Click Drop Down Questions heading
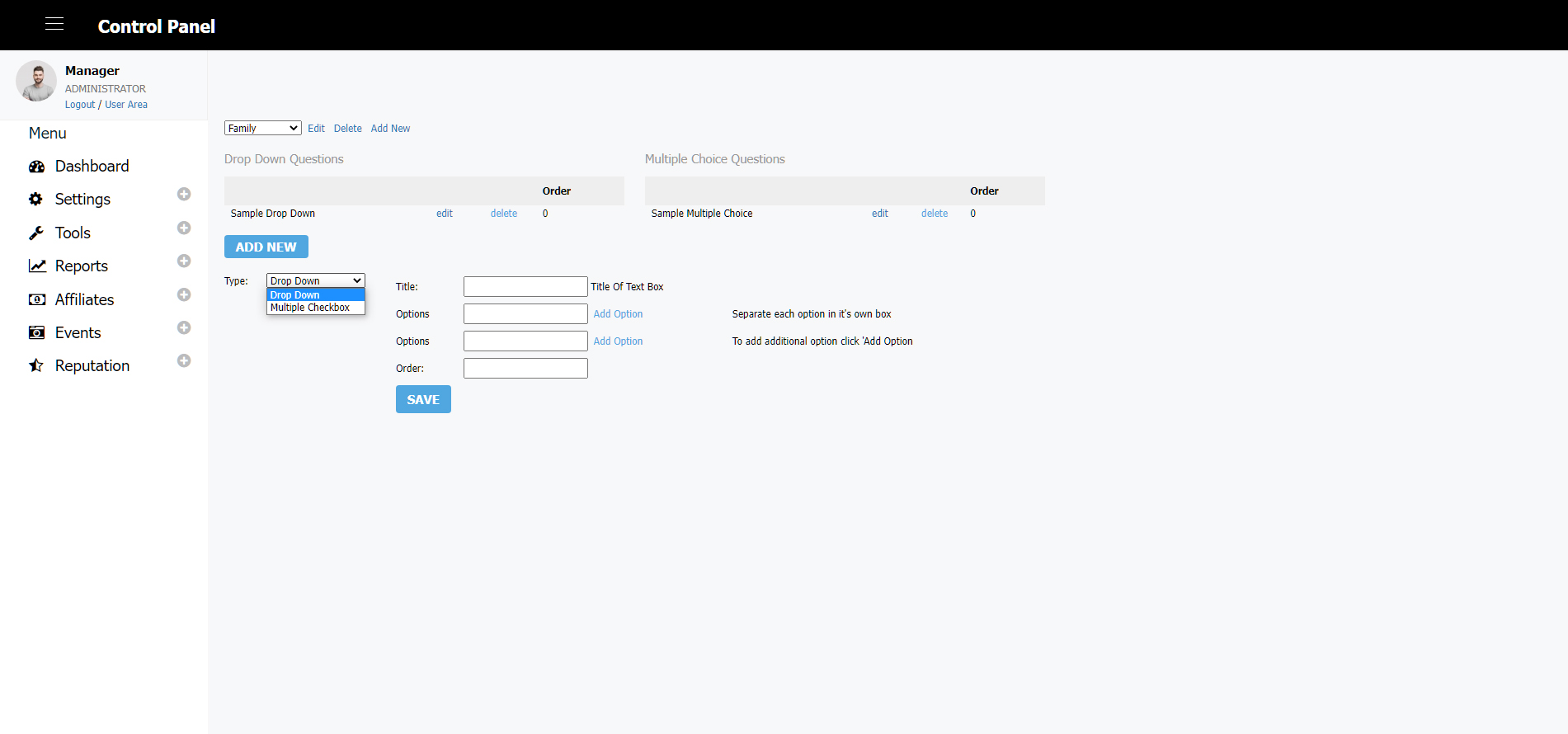Screen dimensions: 1568x734 pos(284,159)
